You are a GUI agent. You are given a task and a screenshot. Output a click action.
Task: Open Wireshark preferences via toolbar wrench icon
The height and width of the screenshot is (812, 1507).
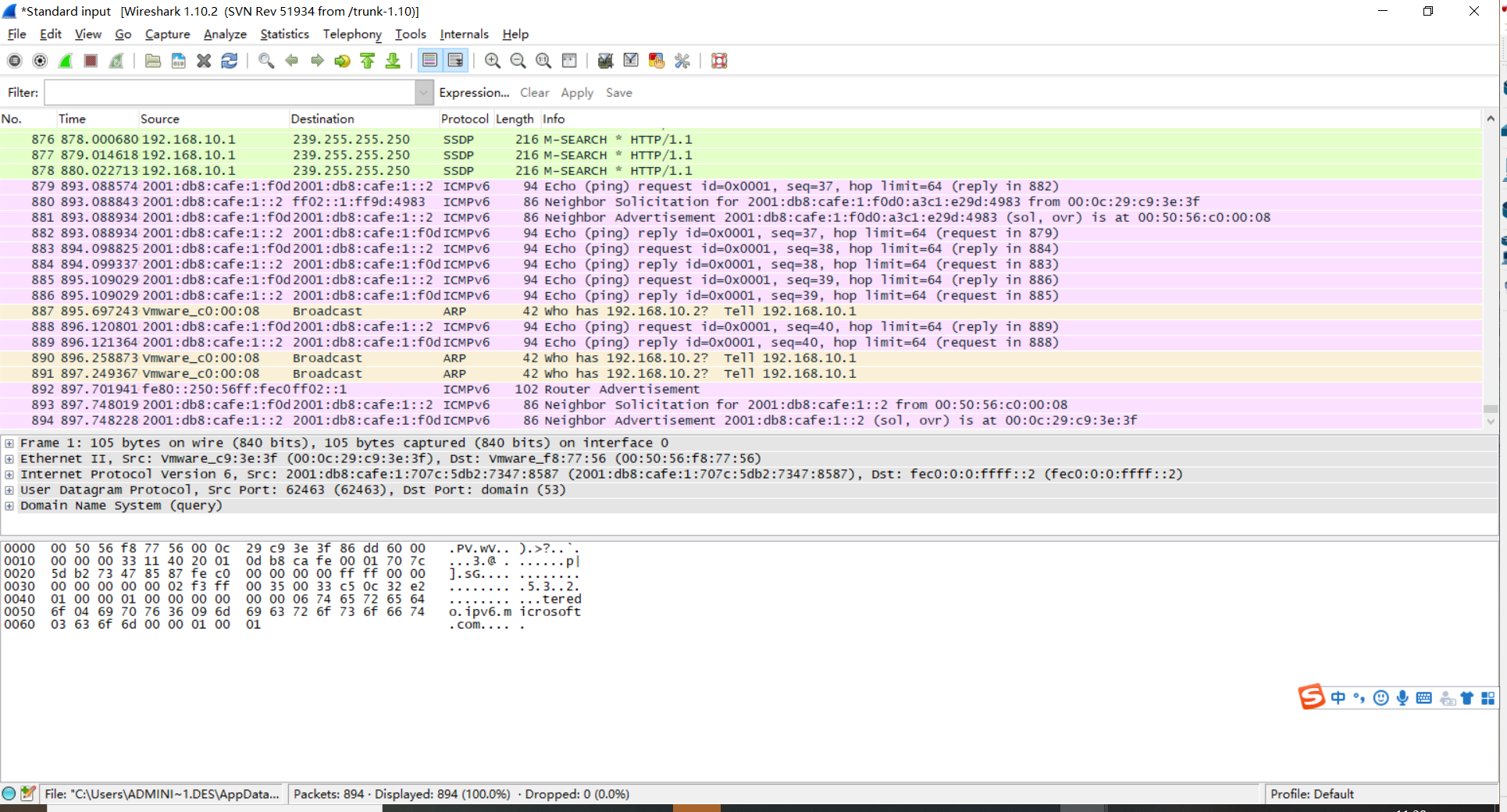[682, 60]
